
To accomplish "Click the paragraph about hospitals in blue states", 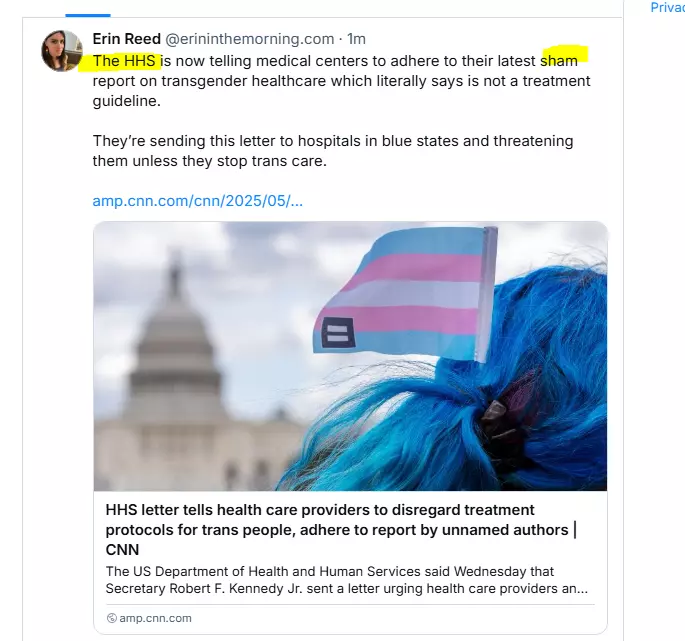I will coord(333,151).
